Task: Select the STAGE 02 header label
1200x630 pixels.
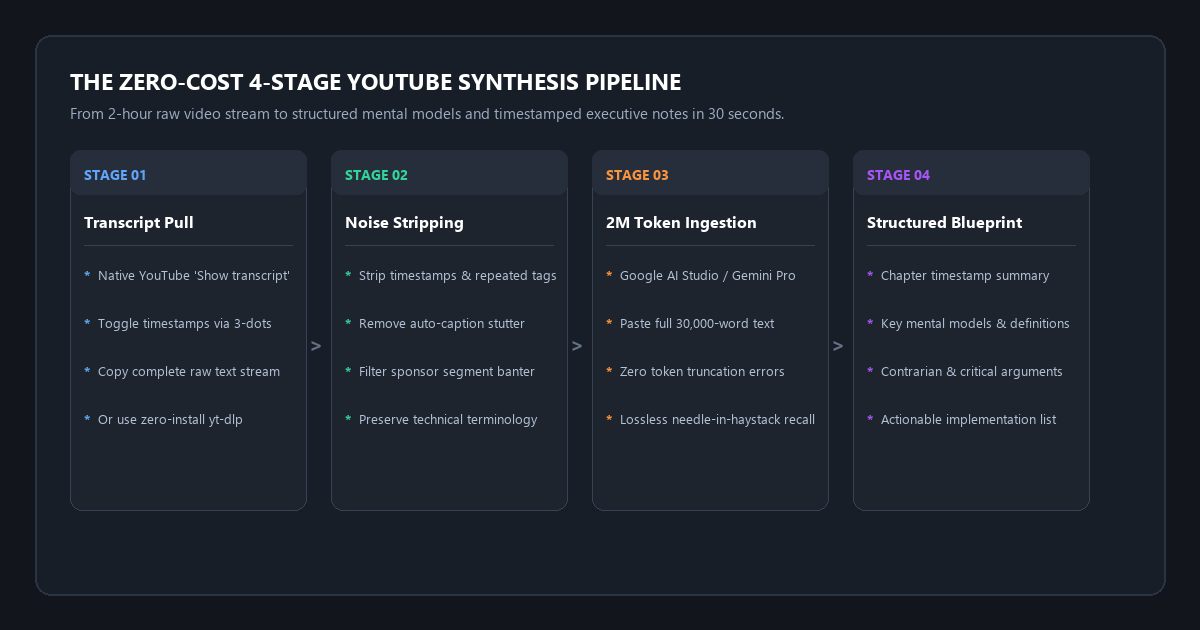Action: (x=376, y=175)
